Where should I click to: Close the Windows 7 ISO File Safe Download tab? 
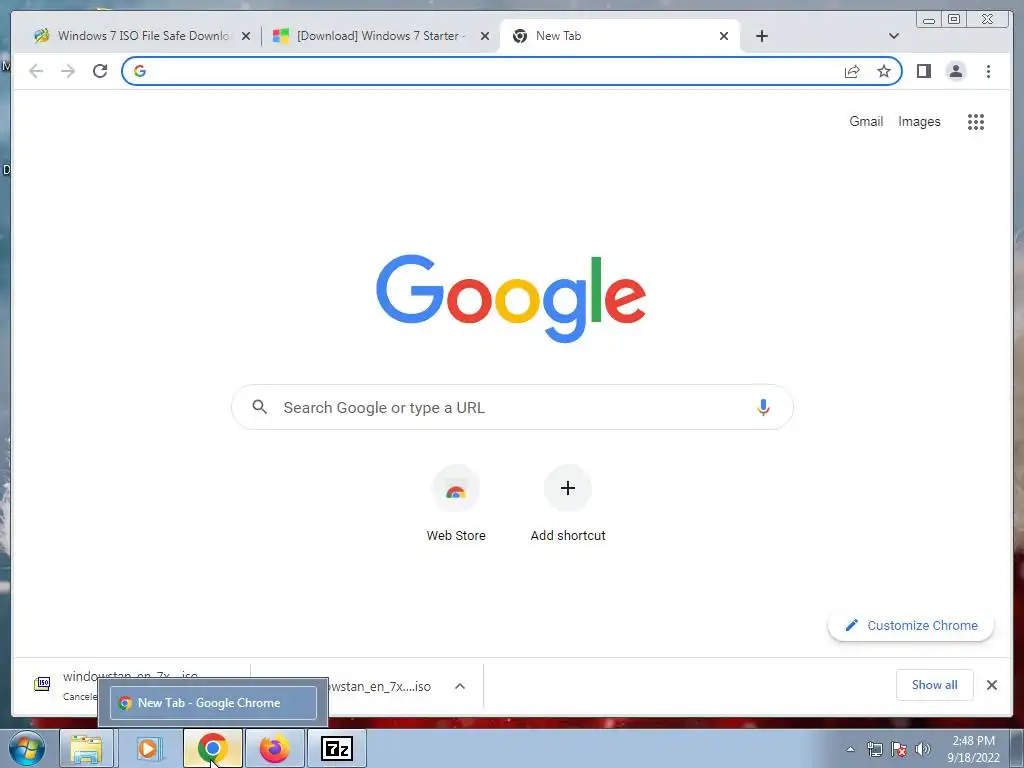click(246, 36)
